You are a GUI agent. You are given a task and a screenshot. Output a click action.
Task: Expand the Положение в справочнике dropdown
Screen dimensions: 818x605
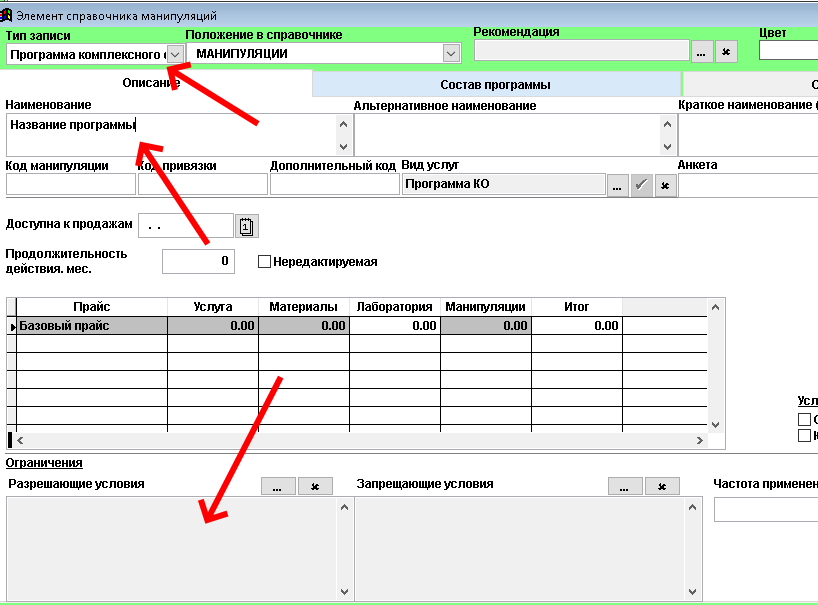click(x=450, y=54)
